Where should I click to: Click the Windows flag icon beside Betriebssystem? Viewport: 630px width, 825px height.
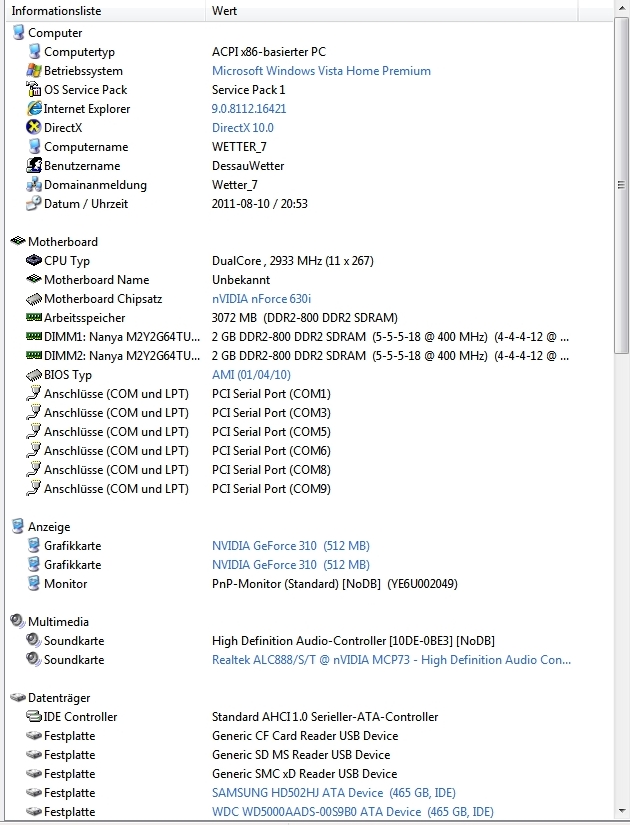pyautogui.click(x=34, y=71)
